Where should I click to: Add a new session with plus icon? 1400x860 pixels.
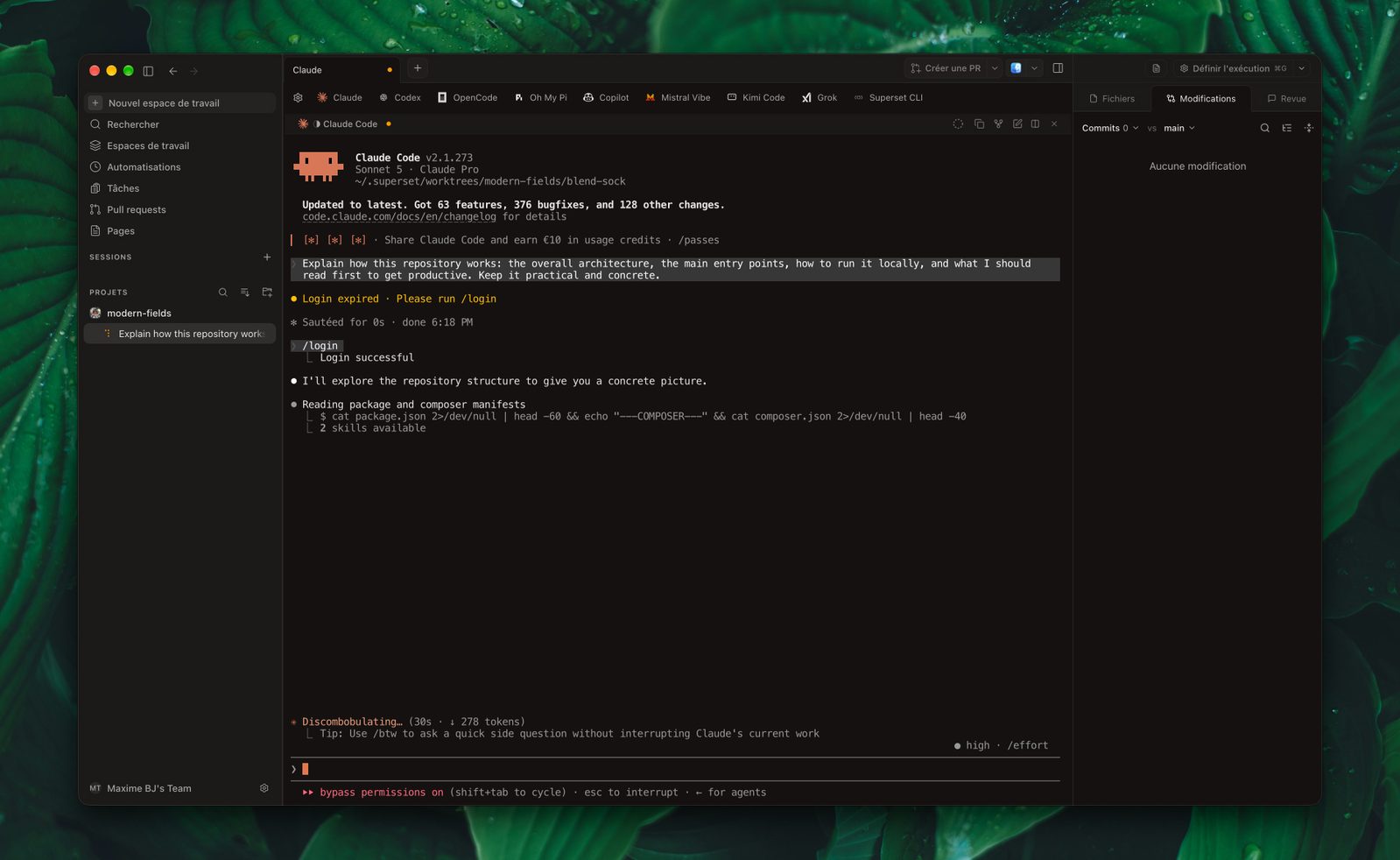tap(267, 257)
